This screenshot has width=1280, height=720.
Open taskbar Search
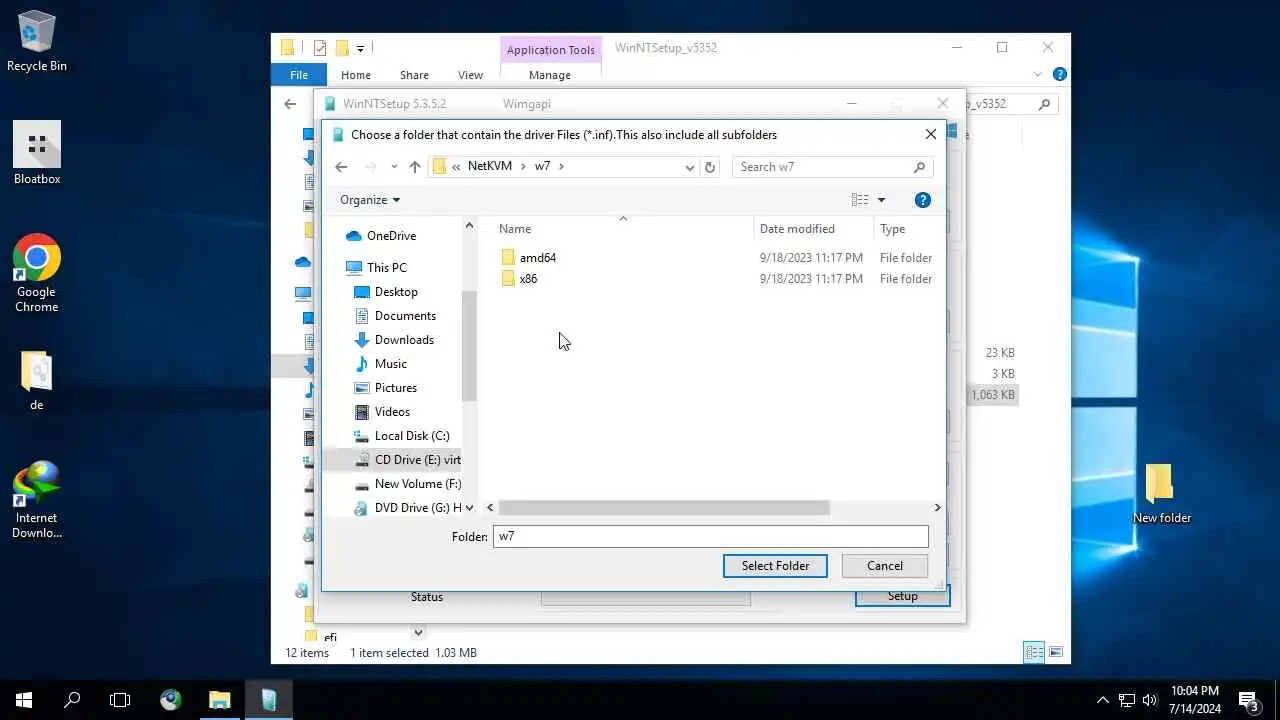(x=72, y=700)
